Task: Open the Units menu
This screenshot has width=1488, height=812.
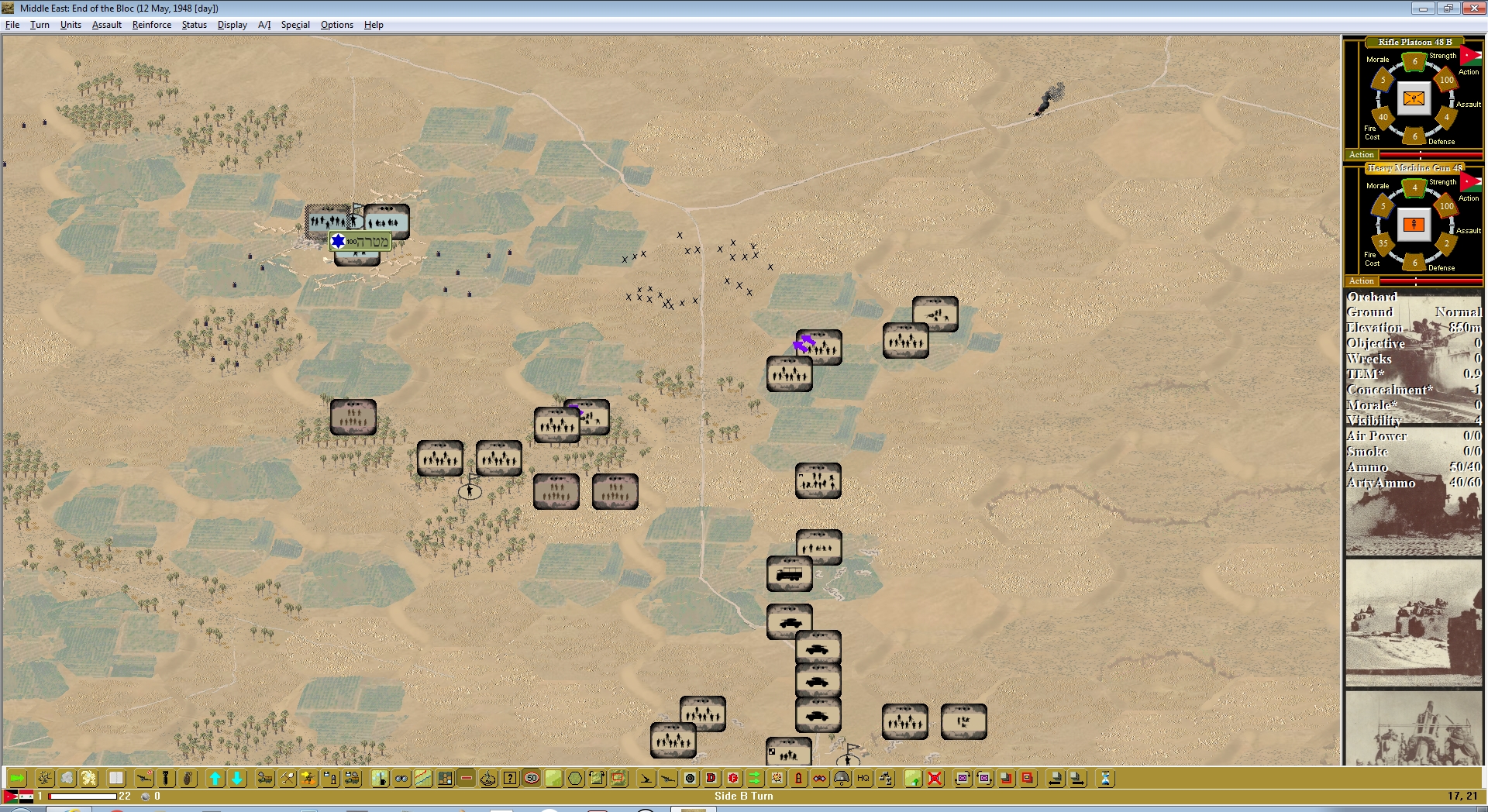Action: click(x=71, y=25)
